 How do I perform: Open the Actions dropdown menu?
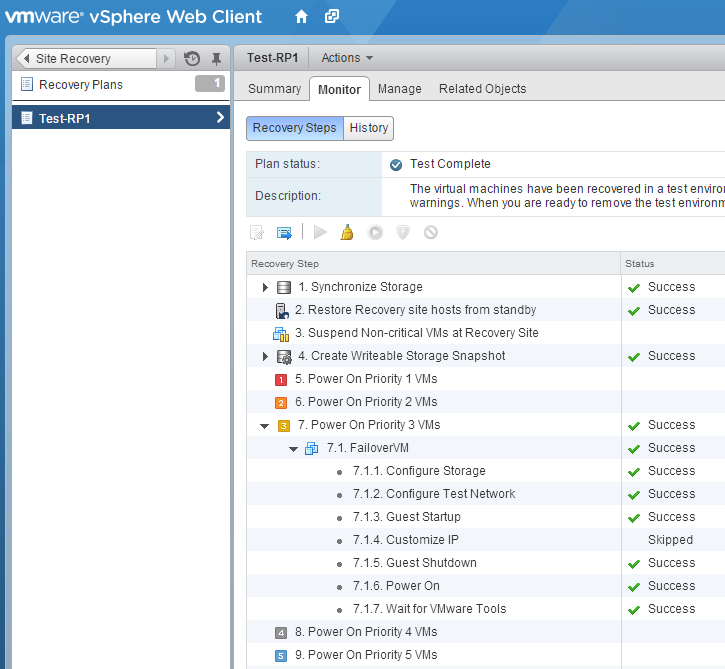coord(347,58)
